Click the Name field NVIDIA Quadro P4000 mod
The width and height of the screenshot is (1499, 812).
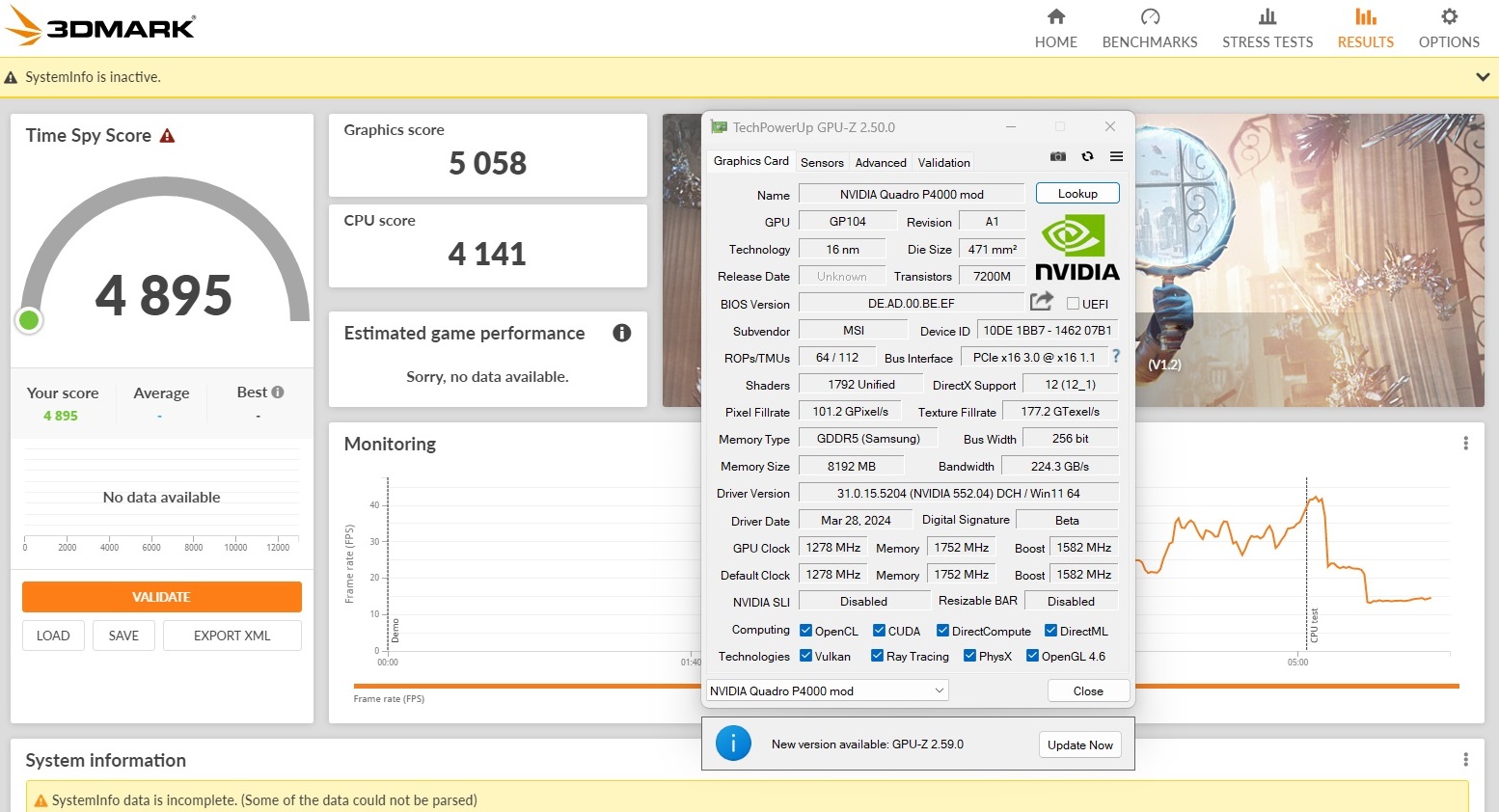tap(912, 194)
